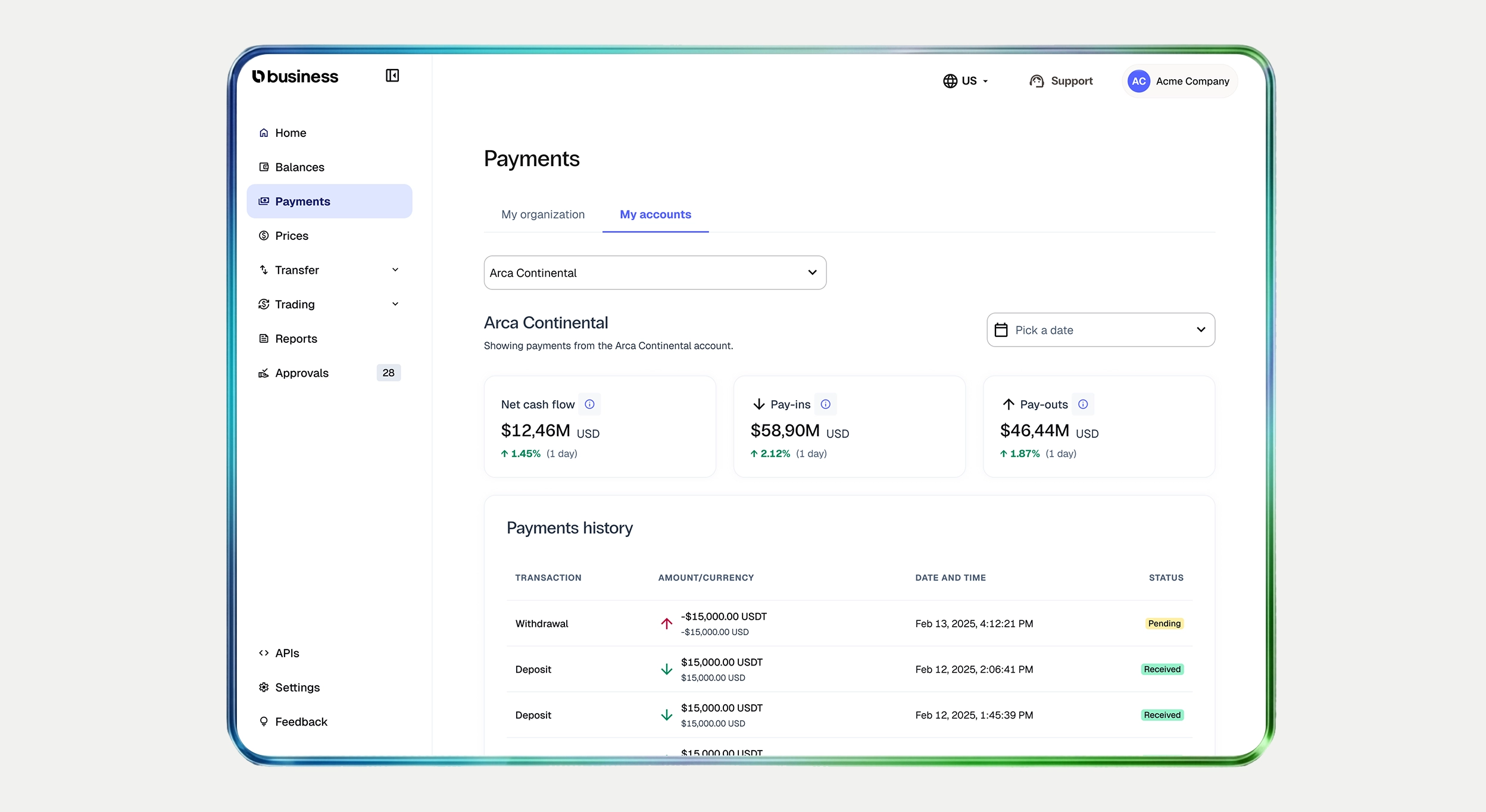Click the Amount/Currency column header
Image resolution: width=1486 pixels, height=812 pixels.
click(x=706, y=577)
